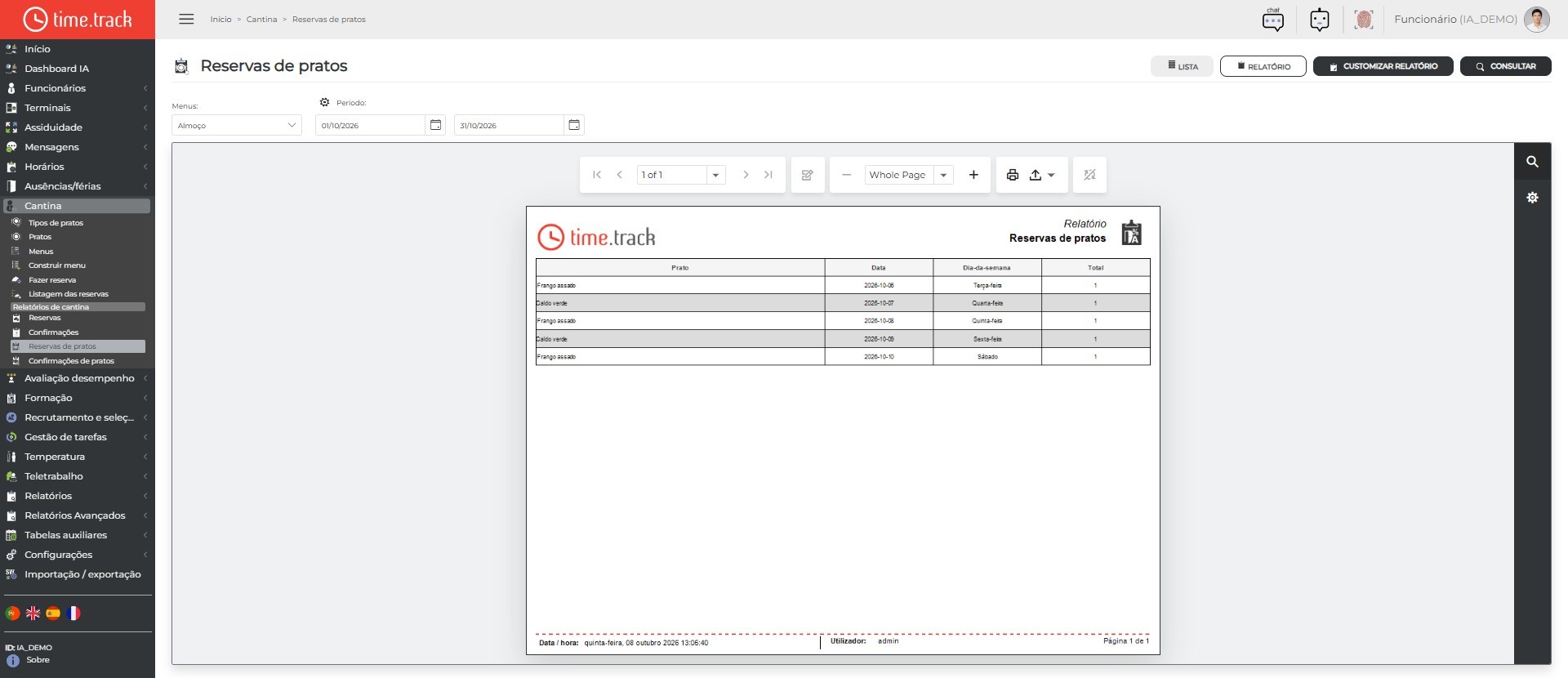Open Tipos de pratos in sidebar

coord(56,223)
